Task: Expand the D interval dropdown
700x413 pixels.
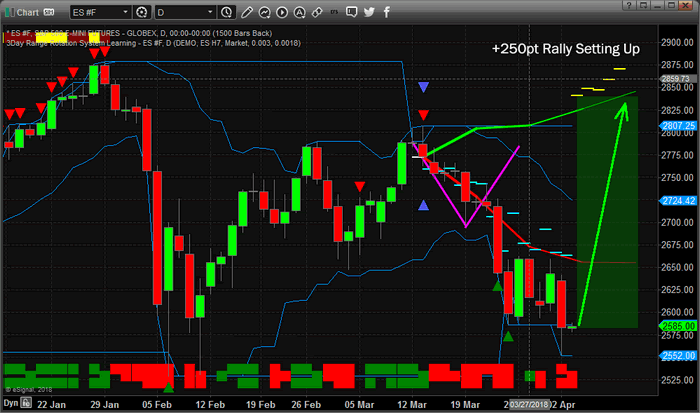Action: click(210, 12)
